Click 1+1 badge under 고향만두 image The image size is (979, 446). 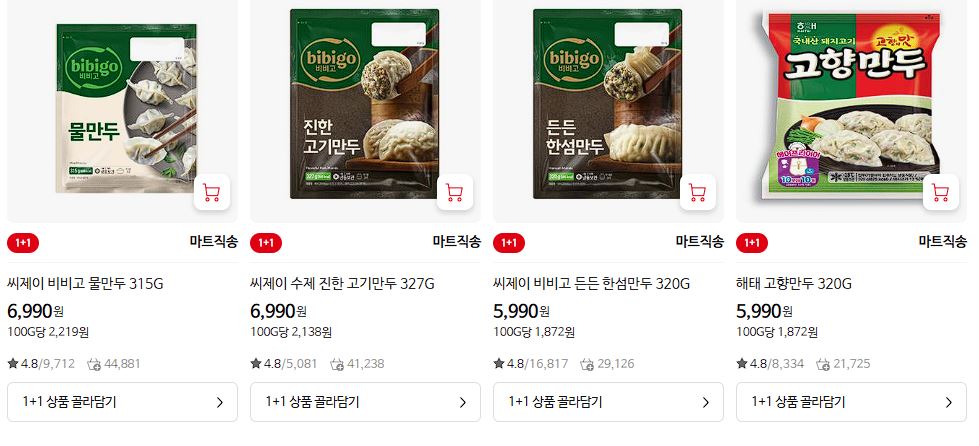pos(752,242)
